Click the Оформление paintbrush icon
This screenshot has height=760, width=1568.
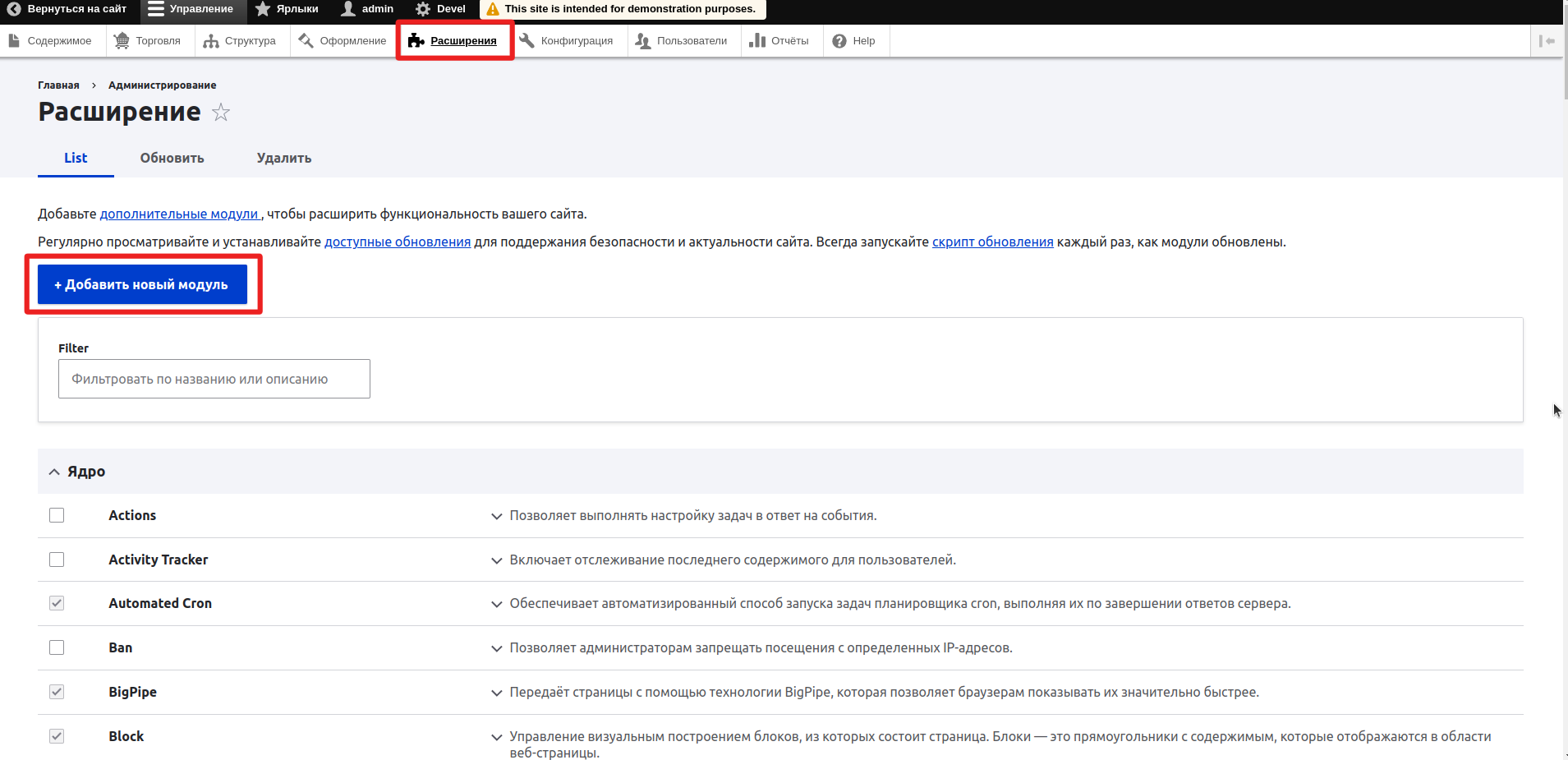click(306, 41)
